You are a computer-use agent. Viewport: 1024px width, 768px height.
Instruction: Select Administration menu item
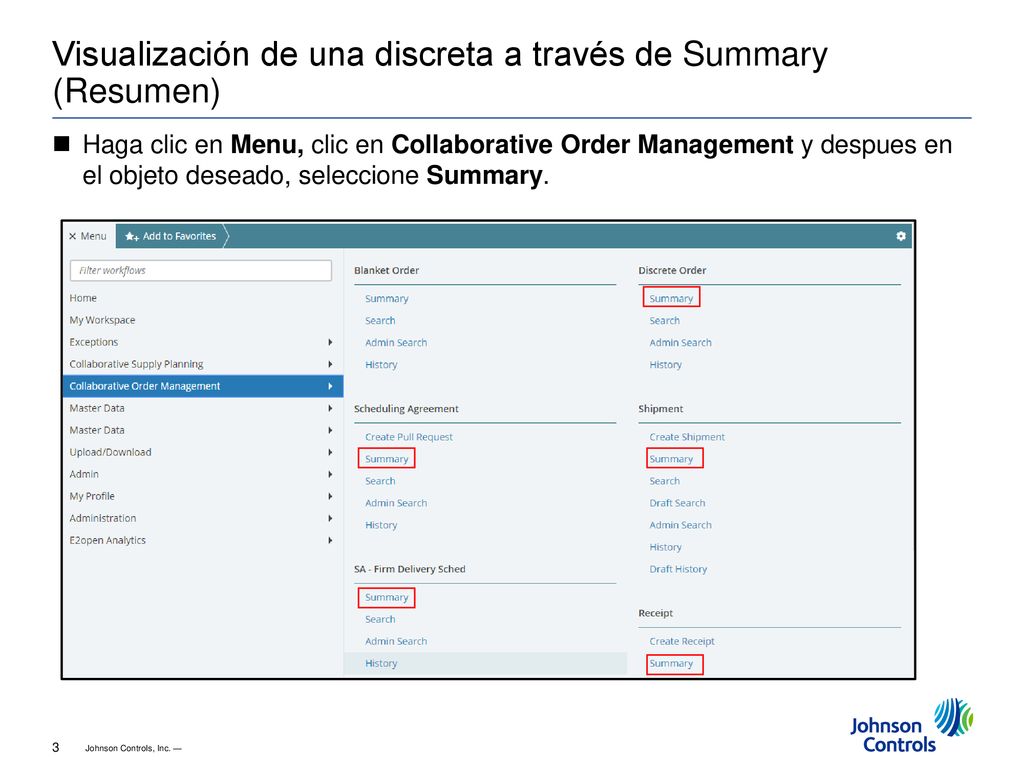tap(103, 518)
